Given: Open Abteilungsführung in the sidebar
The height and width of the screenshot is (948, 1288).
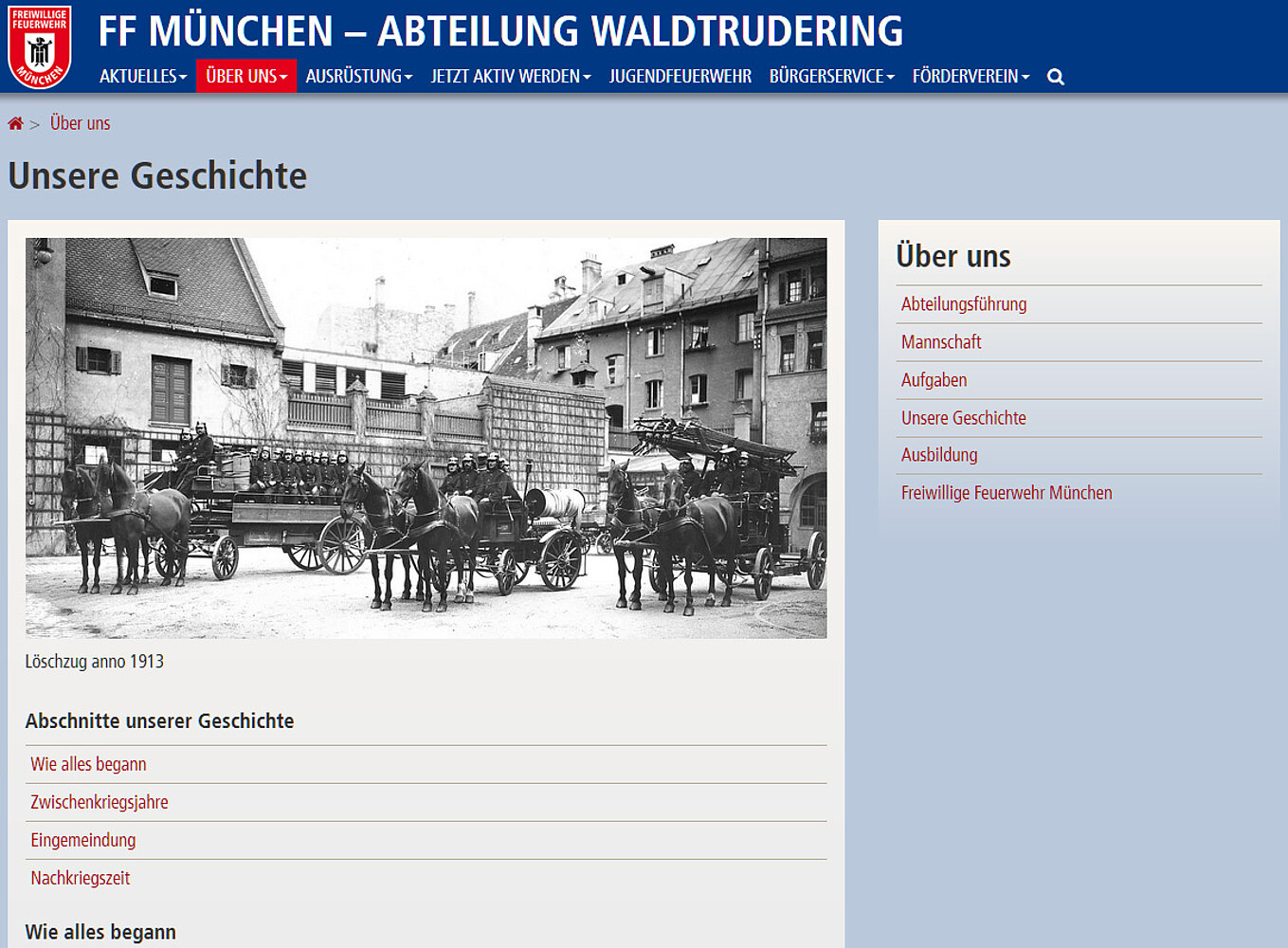Looking at the screenshot, I should 963,304.
